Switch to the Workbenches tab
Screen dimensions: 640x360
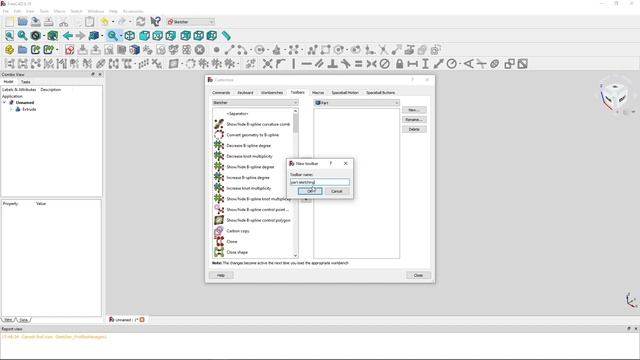click(272, 93)
